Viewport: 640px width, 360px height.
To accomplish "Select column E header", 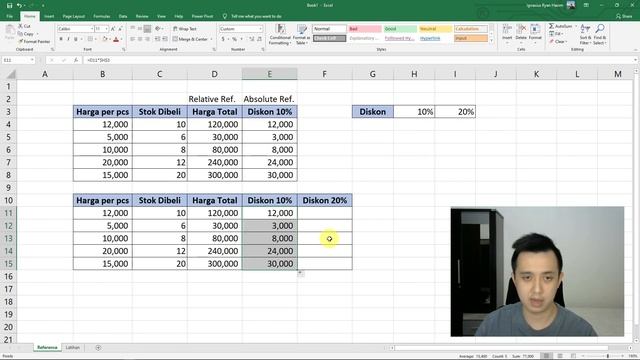I will [269, 74].
